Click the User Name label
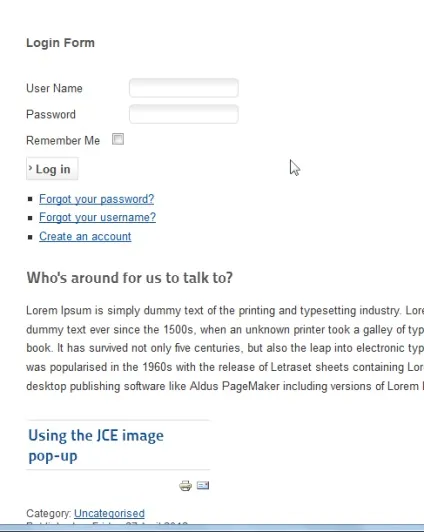 (54, 88)
